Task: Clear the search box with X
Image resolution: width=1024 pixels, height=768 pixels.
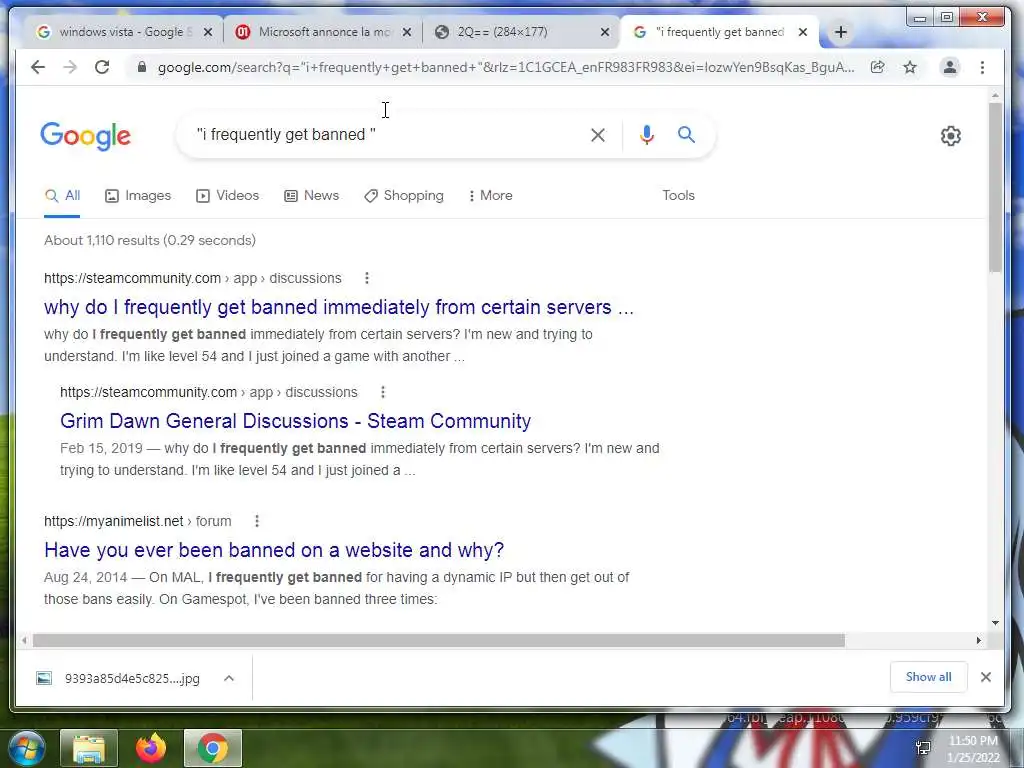Action: [598, 135]
